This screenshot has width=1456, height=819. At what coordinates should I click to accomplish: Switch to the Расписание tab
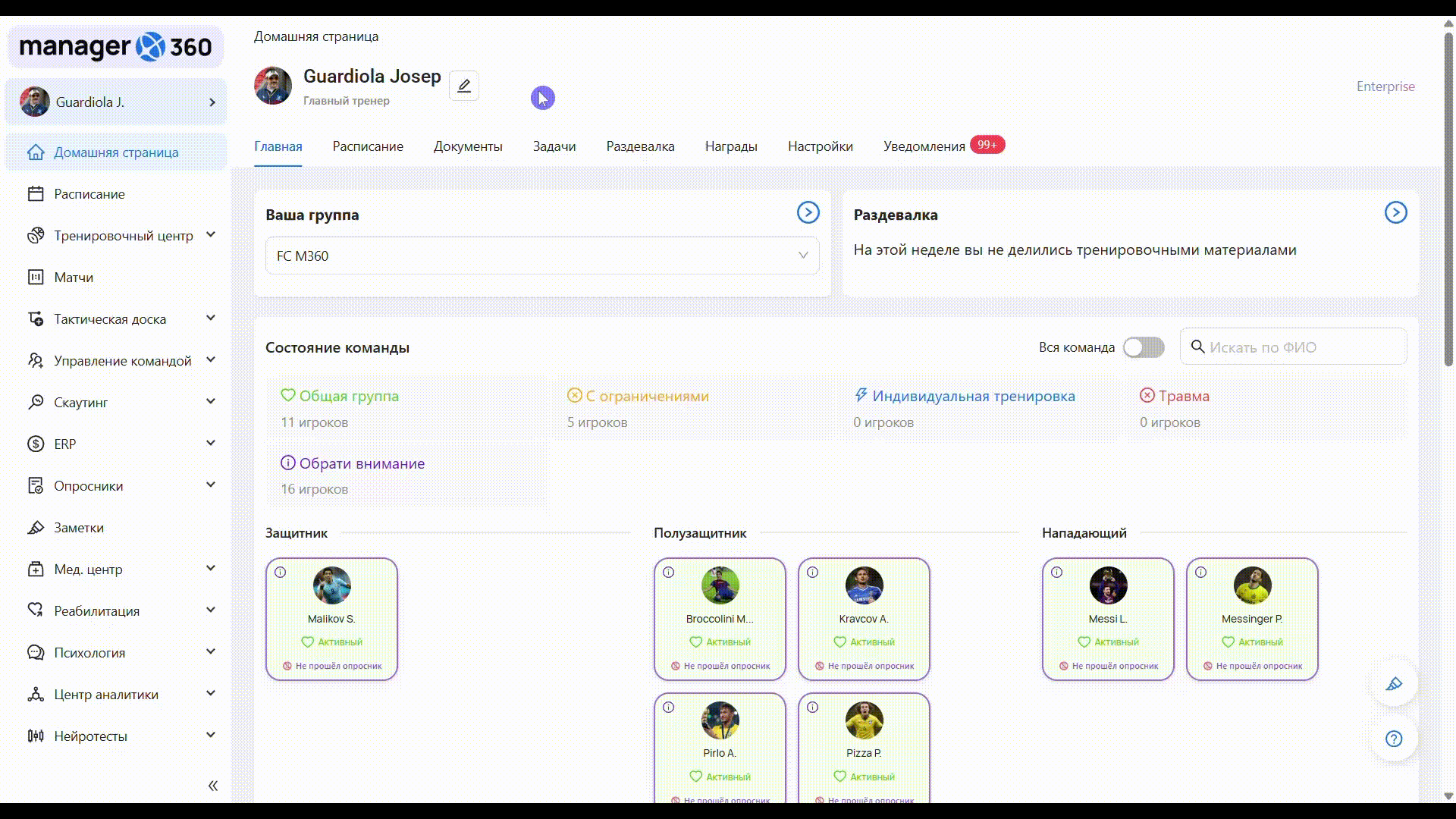click(368, 146)
